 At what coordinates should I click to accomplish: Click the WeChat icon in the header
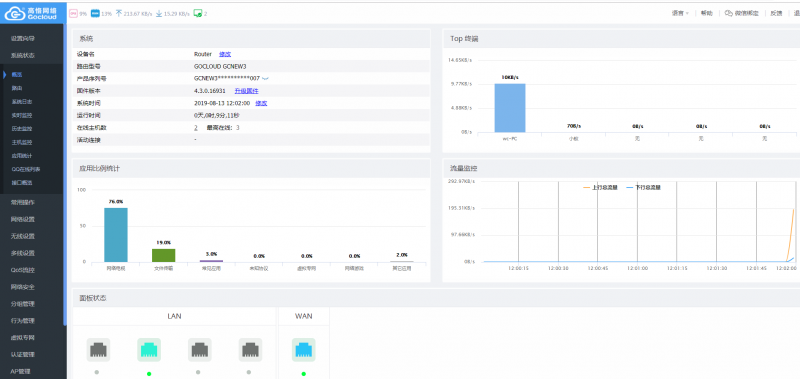pyautogui.click(x=729, y=14)
